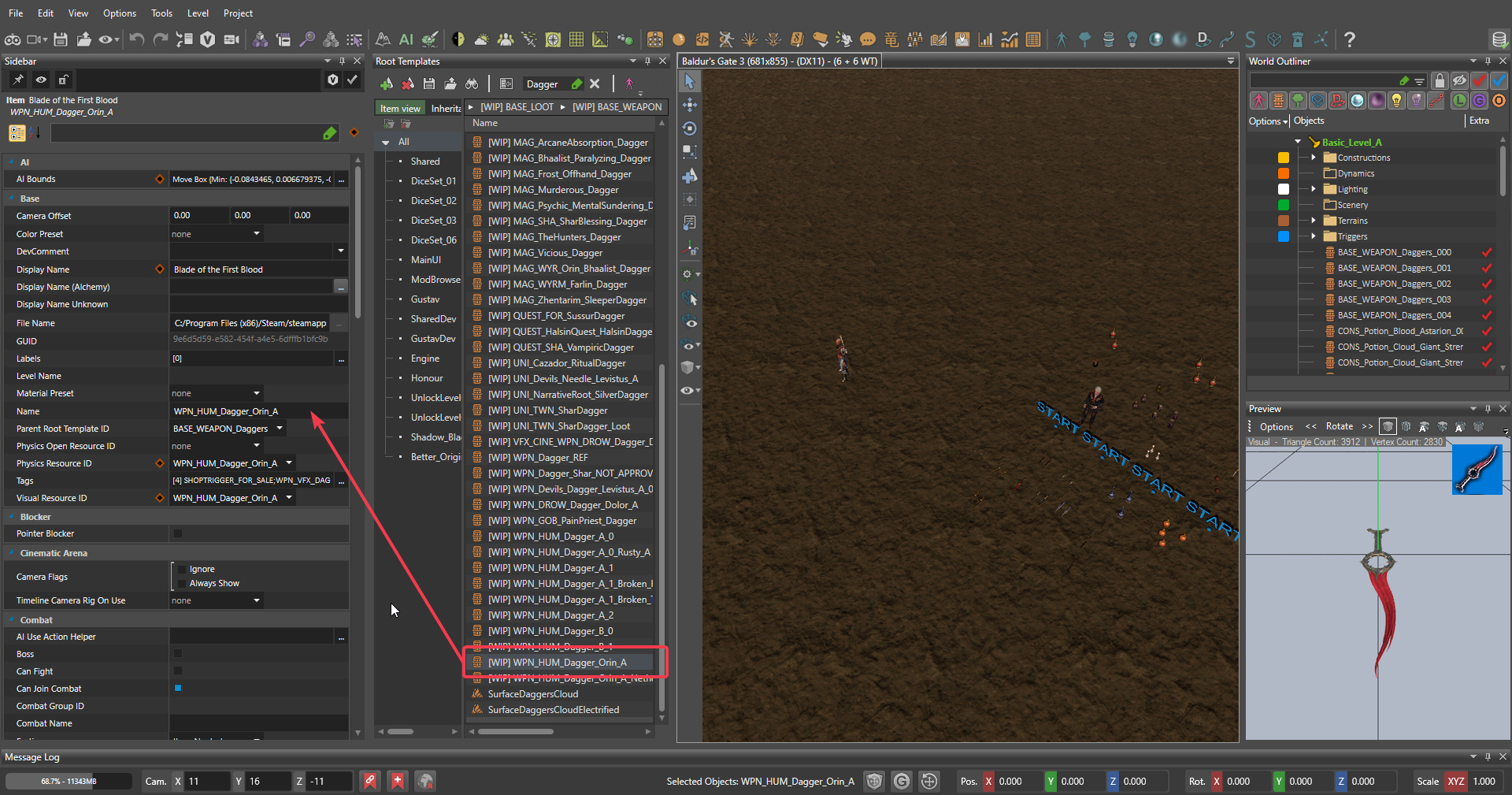Viewport: 1512px width, 795px height.
Task: Open the Tools menu
Action: (x=161, y=13)
